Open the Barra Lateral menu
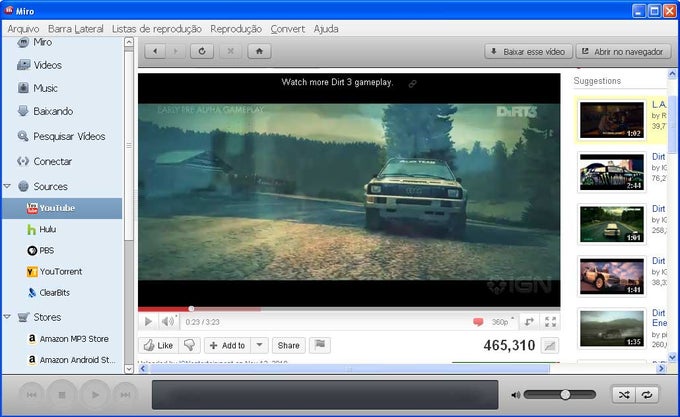The image size is (680, 417). tap(75, 29)
